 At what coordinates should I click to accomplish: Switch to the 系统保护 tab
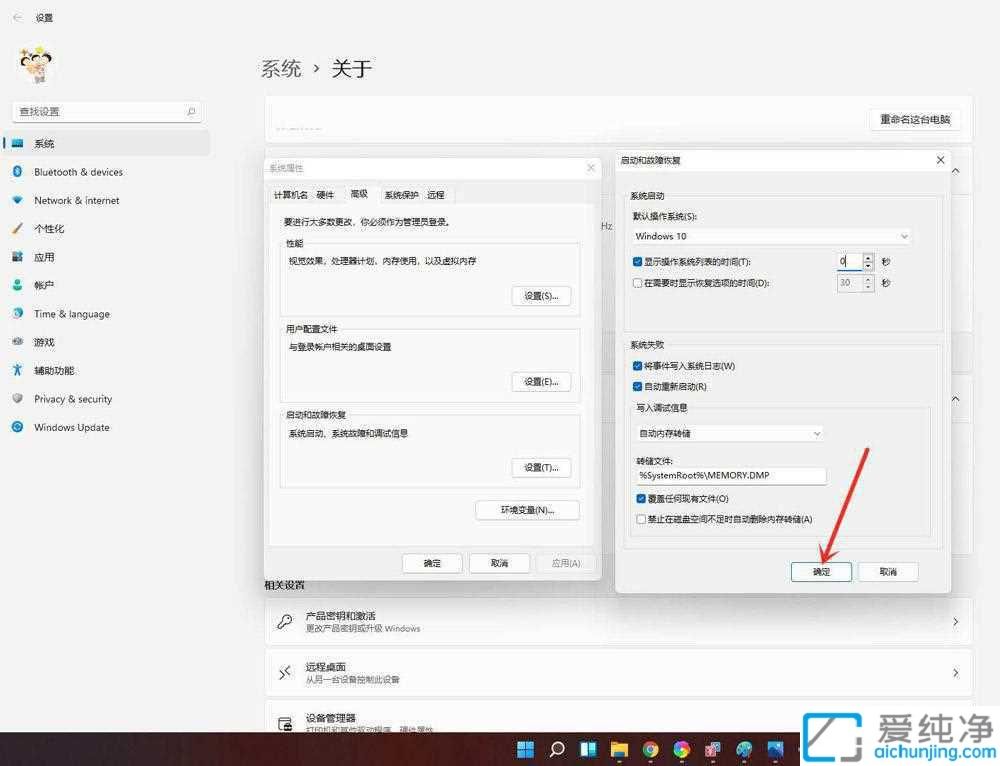pyautogui.click(x=401, y=195)
